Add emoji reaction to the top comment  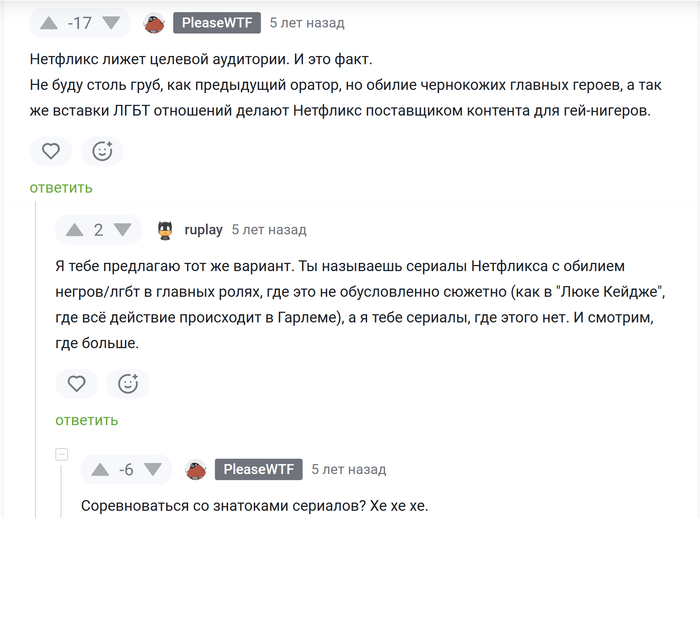102,151
